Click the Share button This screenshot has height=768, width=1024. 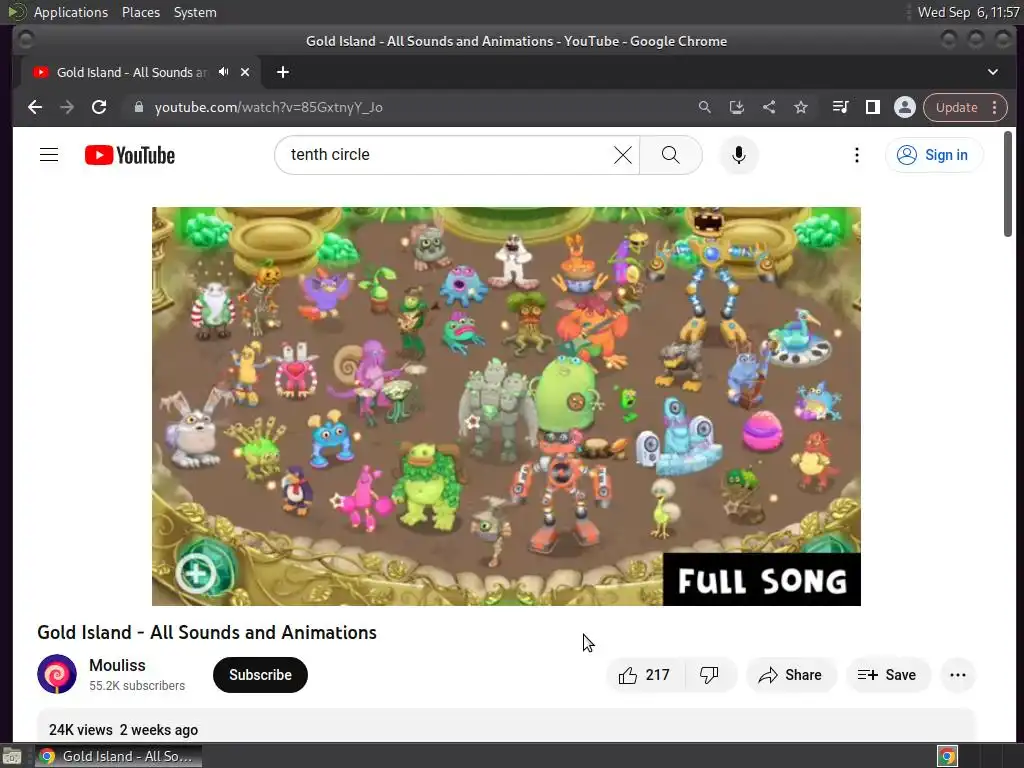pyautogui.click(x=791, y=675)
